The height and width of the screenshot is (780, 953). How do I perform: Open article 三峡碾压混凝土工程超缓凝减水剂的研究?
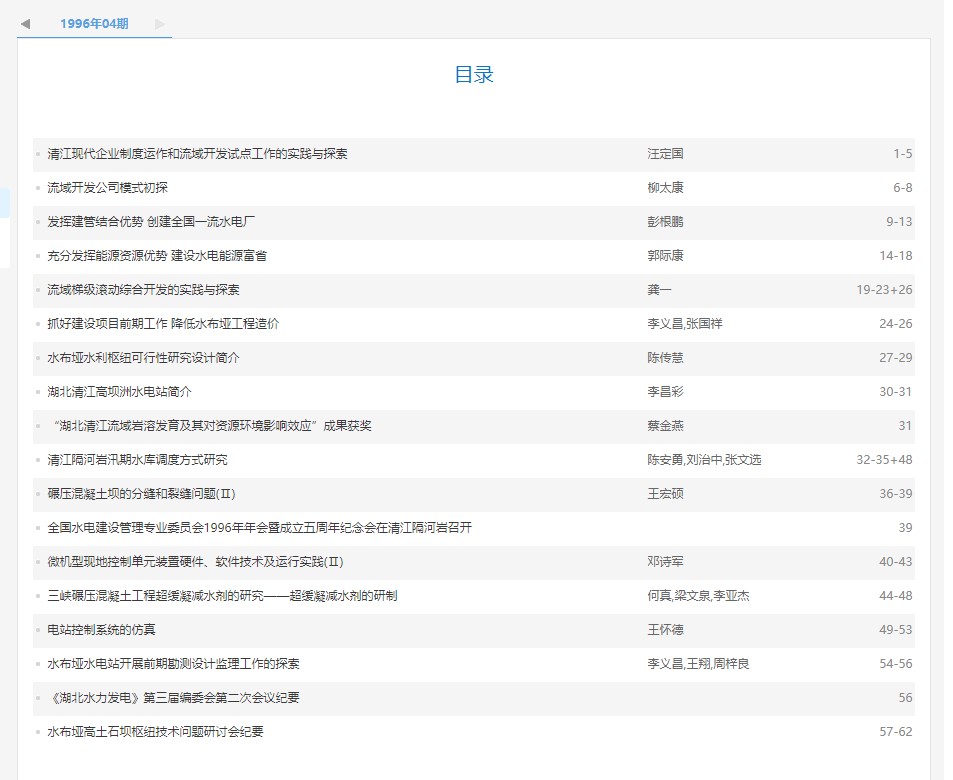click(x=222, y=596)
